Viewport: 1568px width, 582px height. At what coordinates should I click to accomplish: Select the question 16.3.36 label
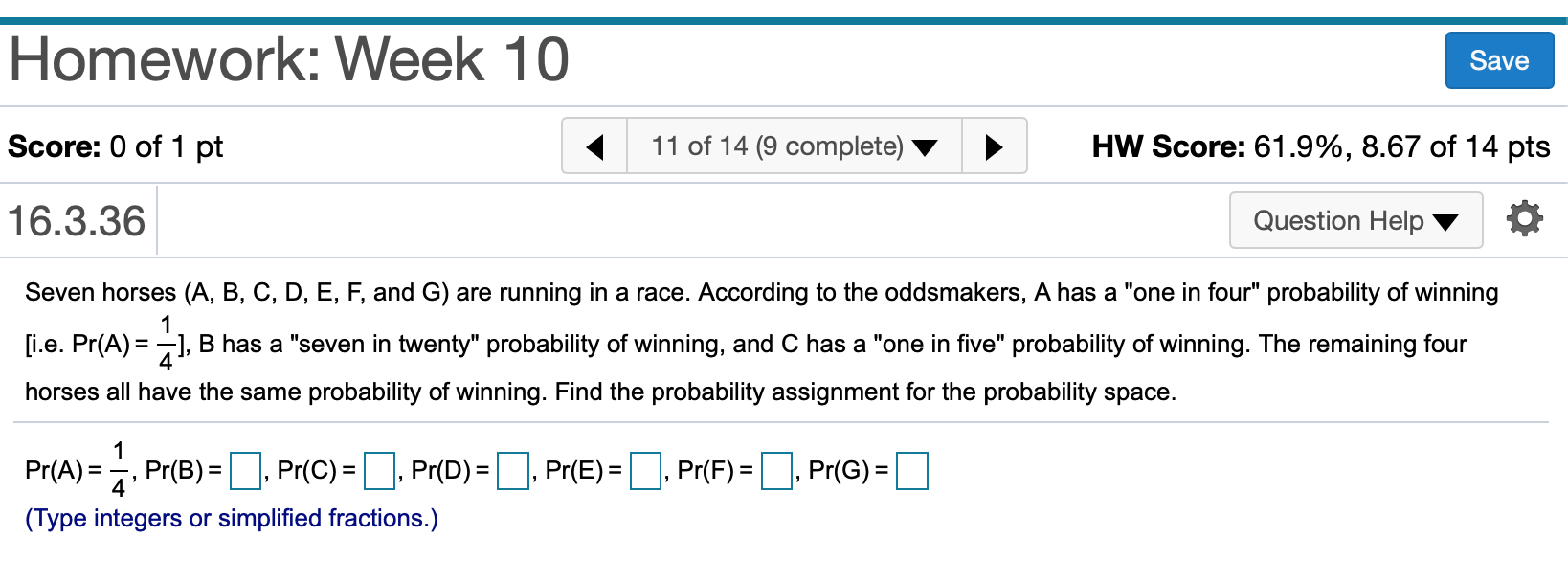tap(75, 219)
